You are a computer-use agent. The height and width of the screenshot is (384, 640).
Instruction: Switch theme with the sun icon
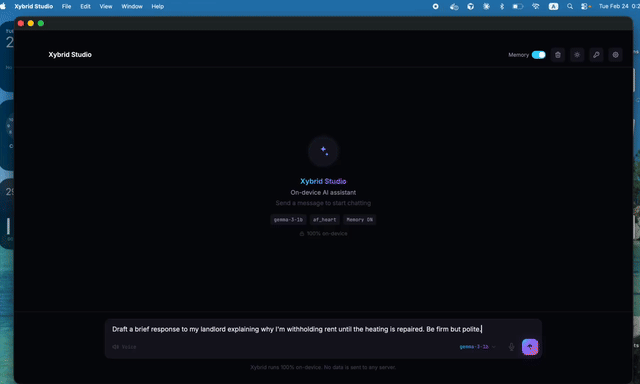(577, 55)
